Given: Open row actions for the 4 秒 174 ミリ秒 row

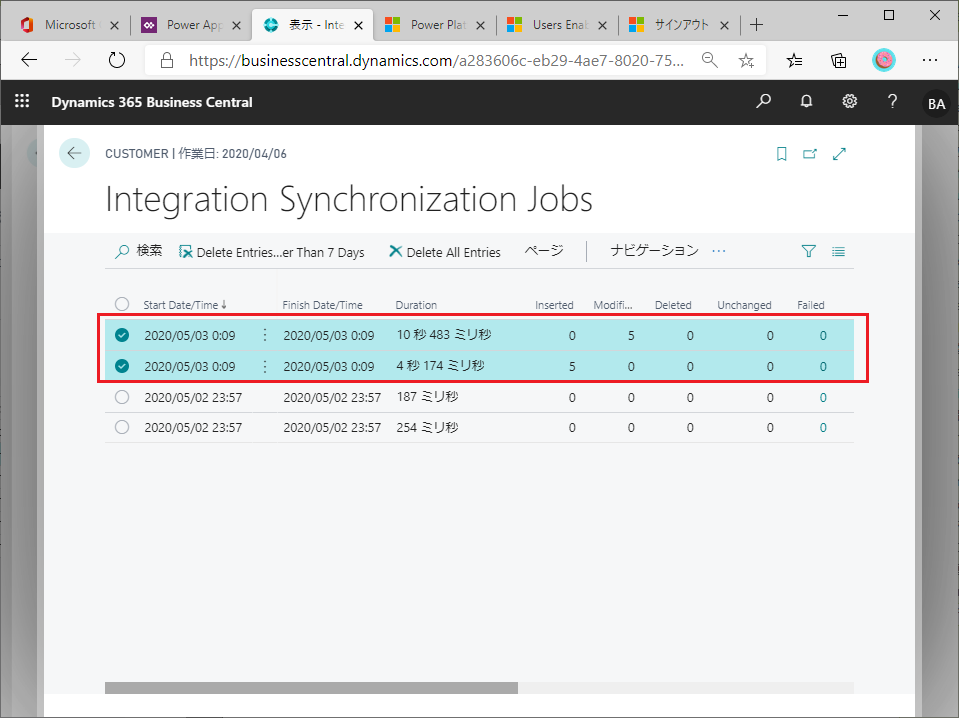Looking at the screenshot, I should coord(265,366).
